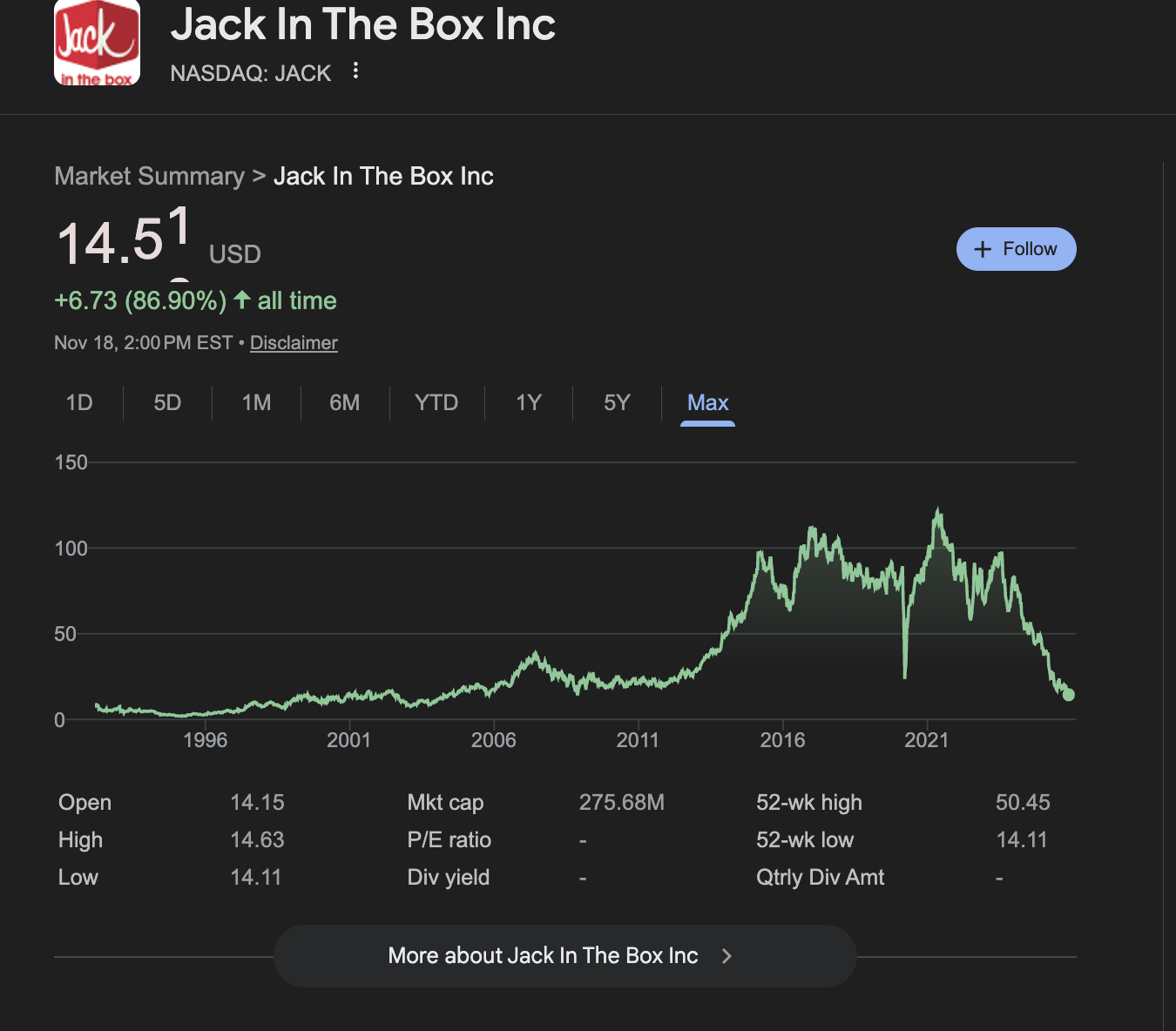The image size is (1176, 1031).
Task: Click the Div yield label
Action: coord(449,877)
